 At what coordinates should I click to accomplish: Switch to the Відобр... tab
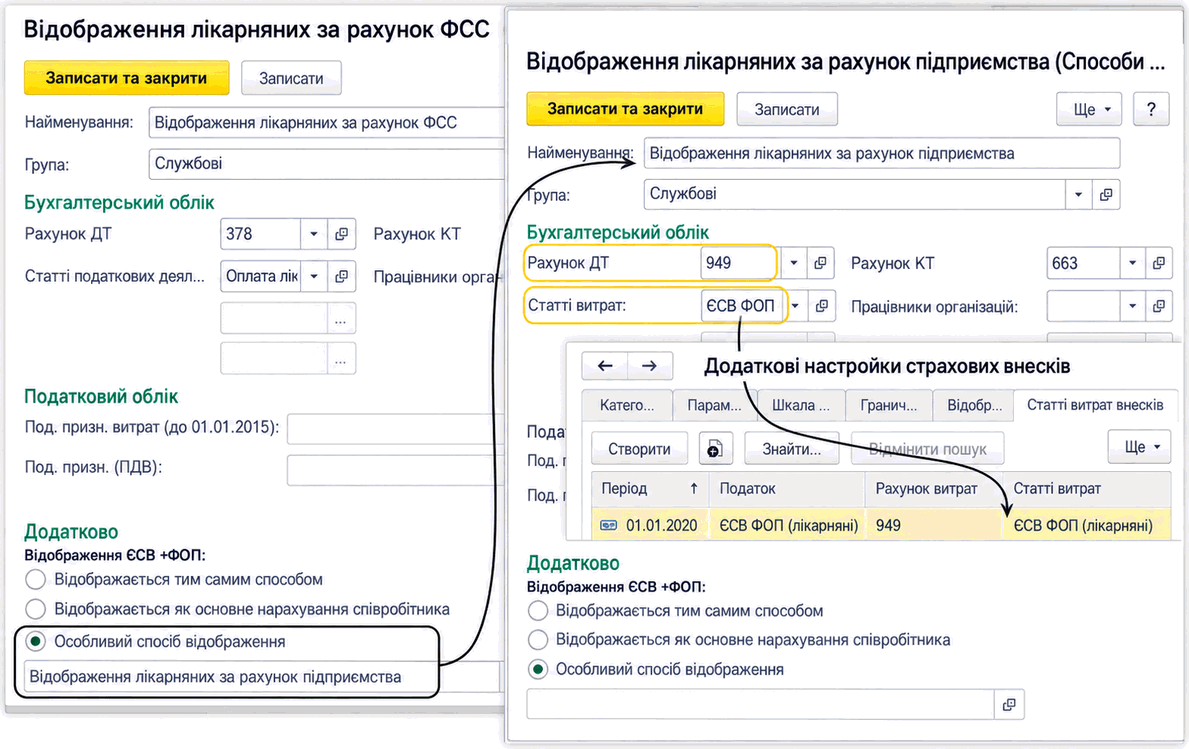[974, 406]
